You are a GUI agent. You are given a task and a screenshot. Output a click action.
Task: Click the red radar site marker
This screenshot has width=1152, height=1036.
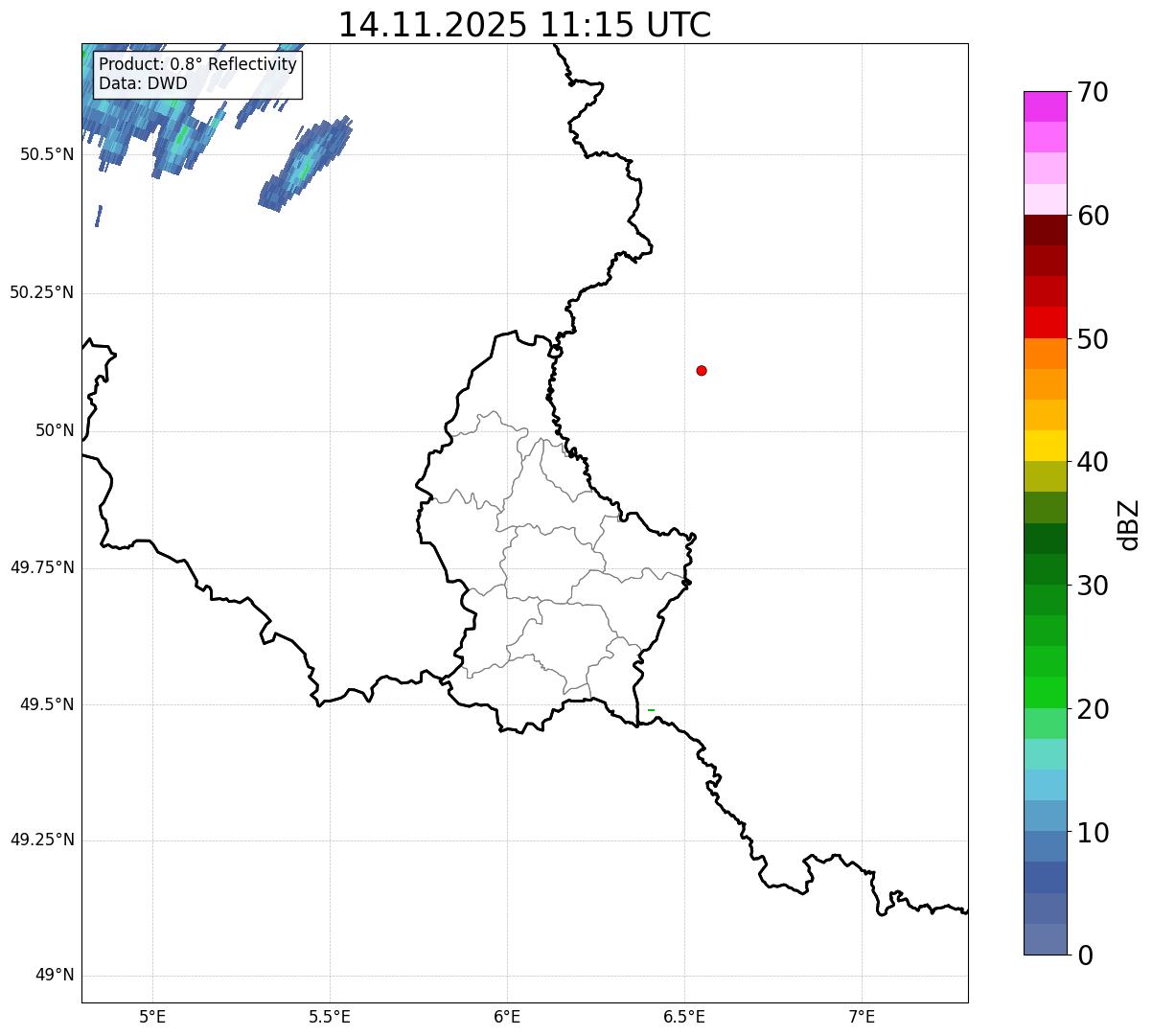click(x=702, y=371)
